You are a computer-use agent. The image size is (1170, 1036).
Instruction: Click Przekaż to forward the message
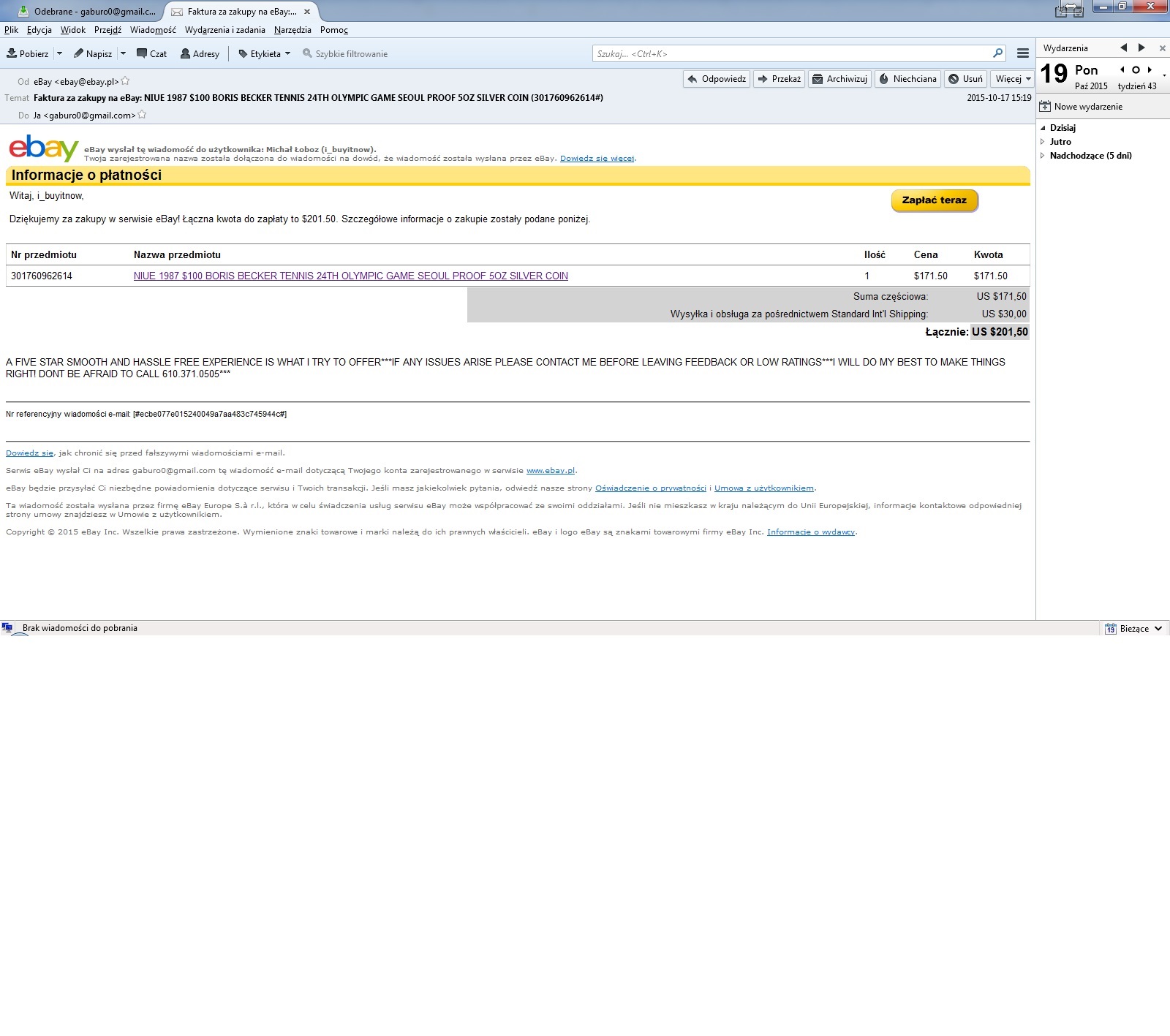pos(779,79)
